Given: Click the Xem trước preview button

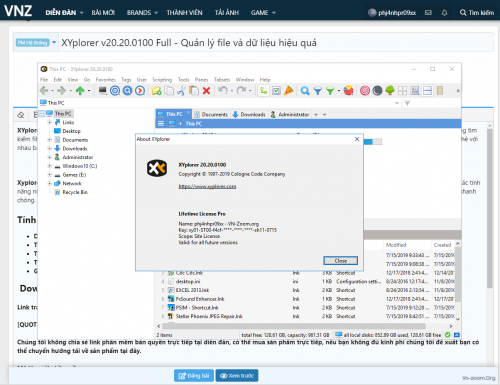Looking at the screenshot, I should (237, 376).
